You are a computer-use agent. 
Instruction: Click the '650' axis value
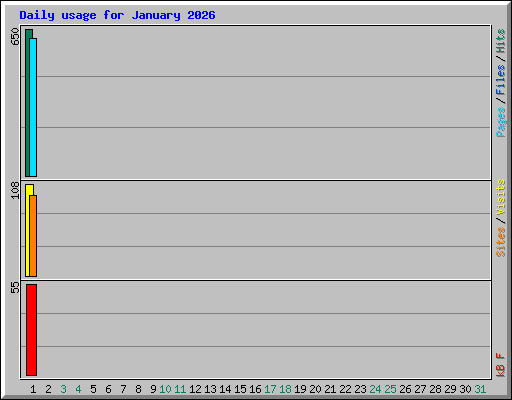click(x=15, y=37)
